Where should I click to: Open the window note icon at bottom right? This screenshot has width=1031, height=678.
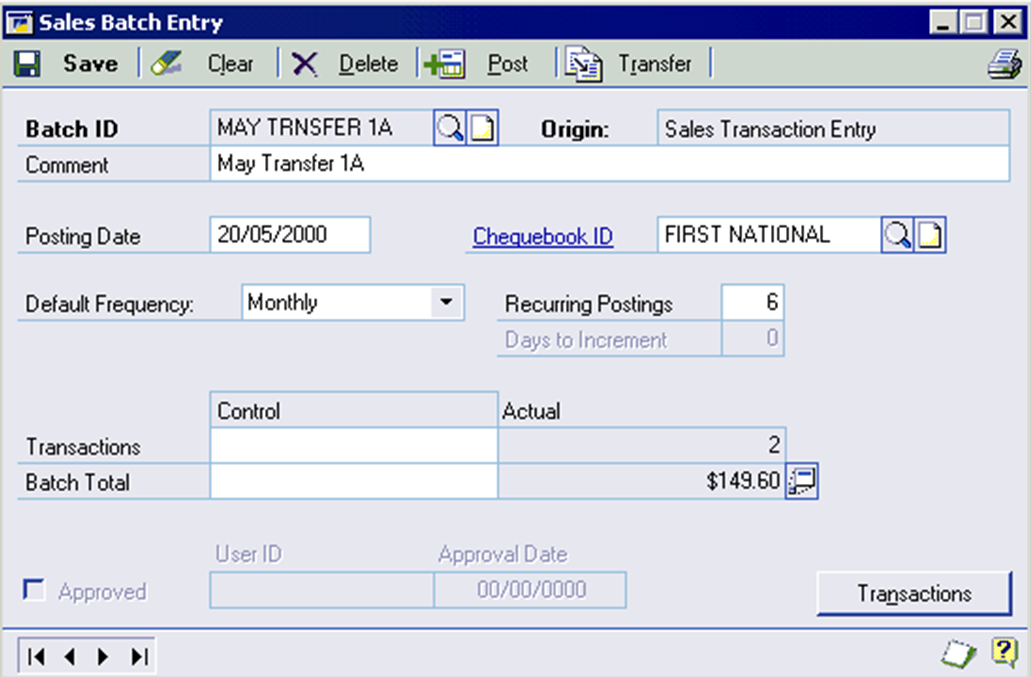point(958,654)
